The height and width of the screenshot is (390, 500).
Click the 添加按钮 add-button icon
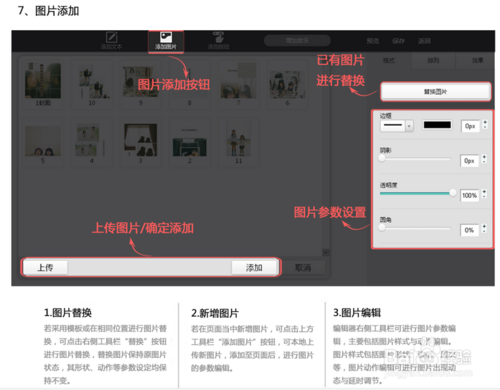click(218, 40)
